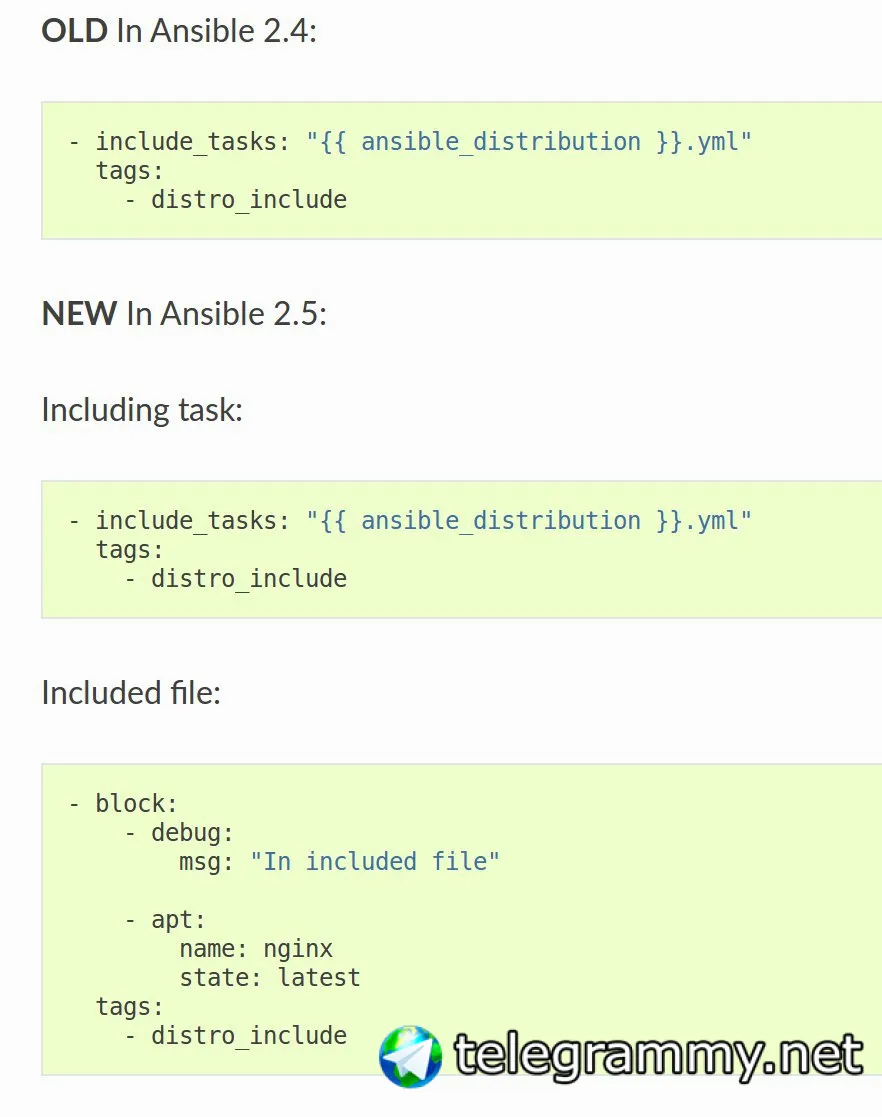Open the telegrammy.net watermark link
The image size is (882, 1117).
coord(658,1055)
